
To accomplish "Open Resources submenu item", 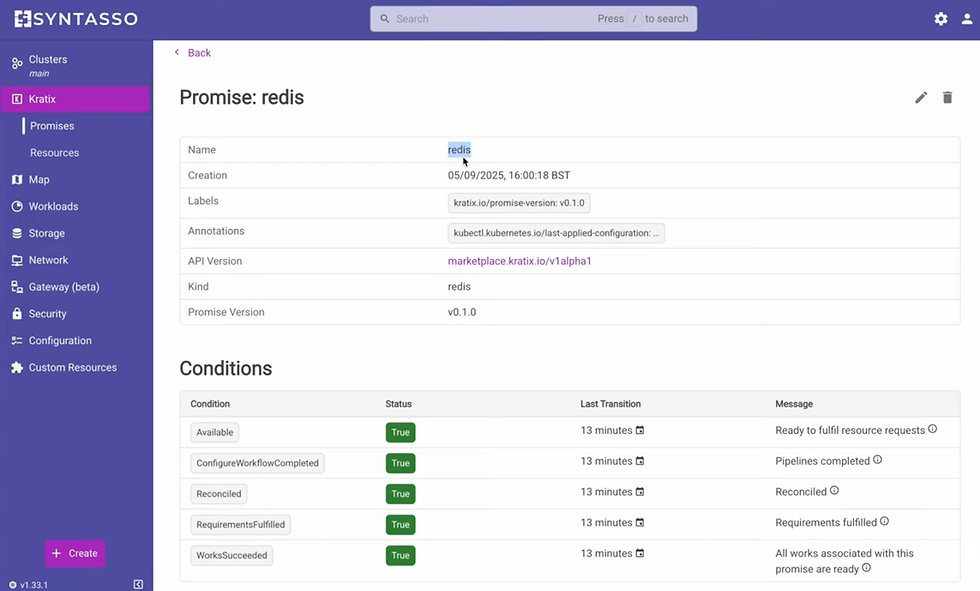I will click(x=54, y=152).
